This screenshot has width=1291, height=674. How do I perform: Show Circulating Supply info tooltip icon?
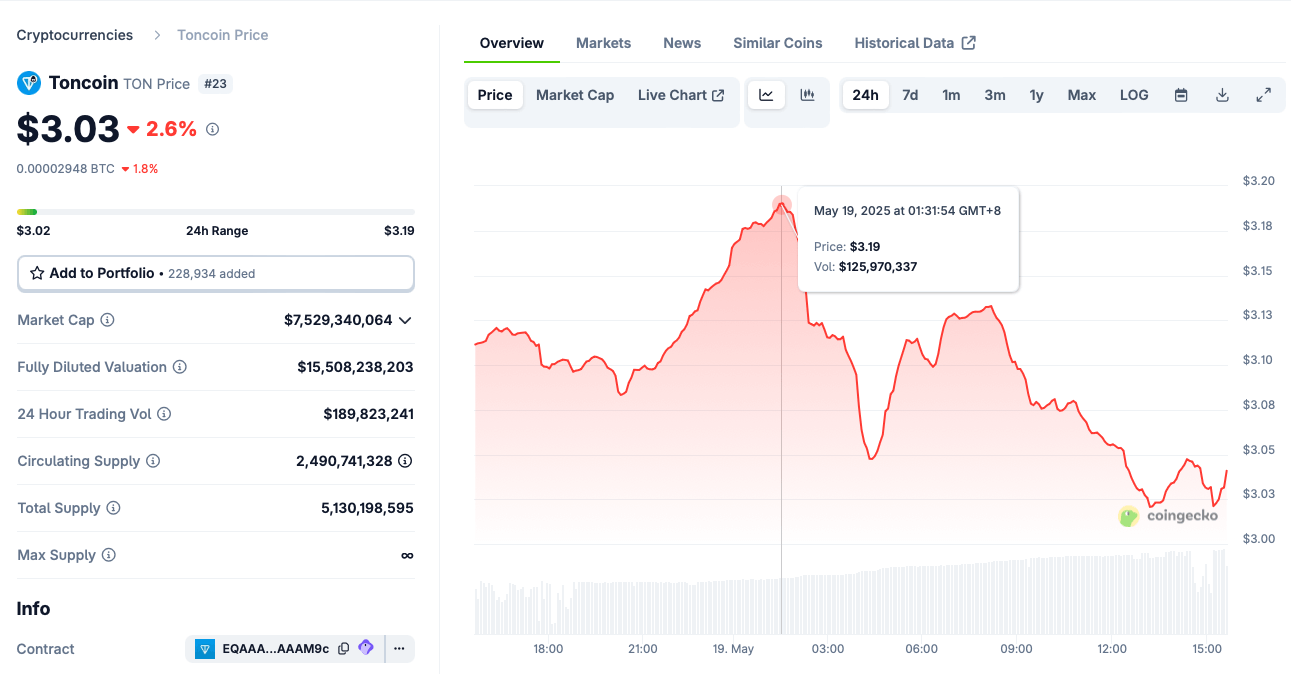pos(153,461)
